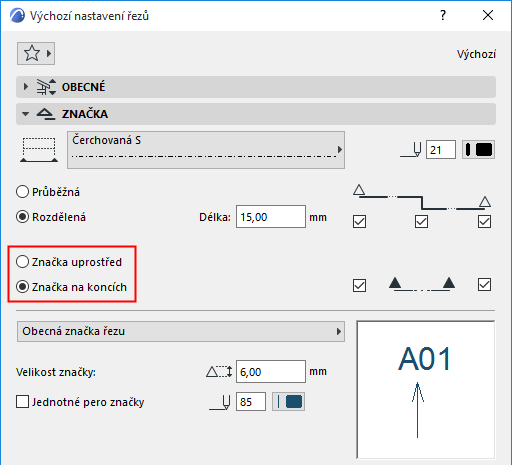Click the OBECNÉ panel settings icon
Screen dimensions: 512x465
pyautogui.click(x=46, y=87)
